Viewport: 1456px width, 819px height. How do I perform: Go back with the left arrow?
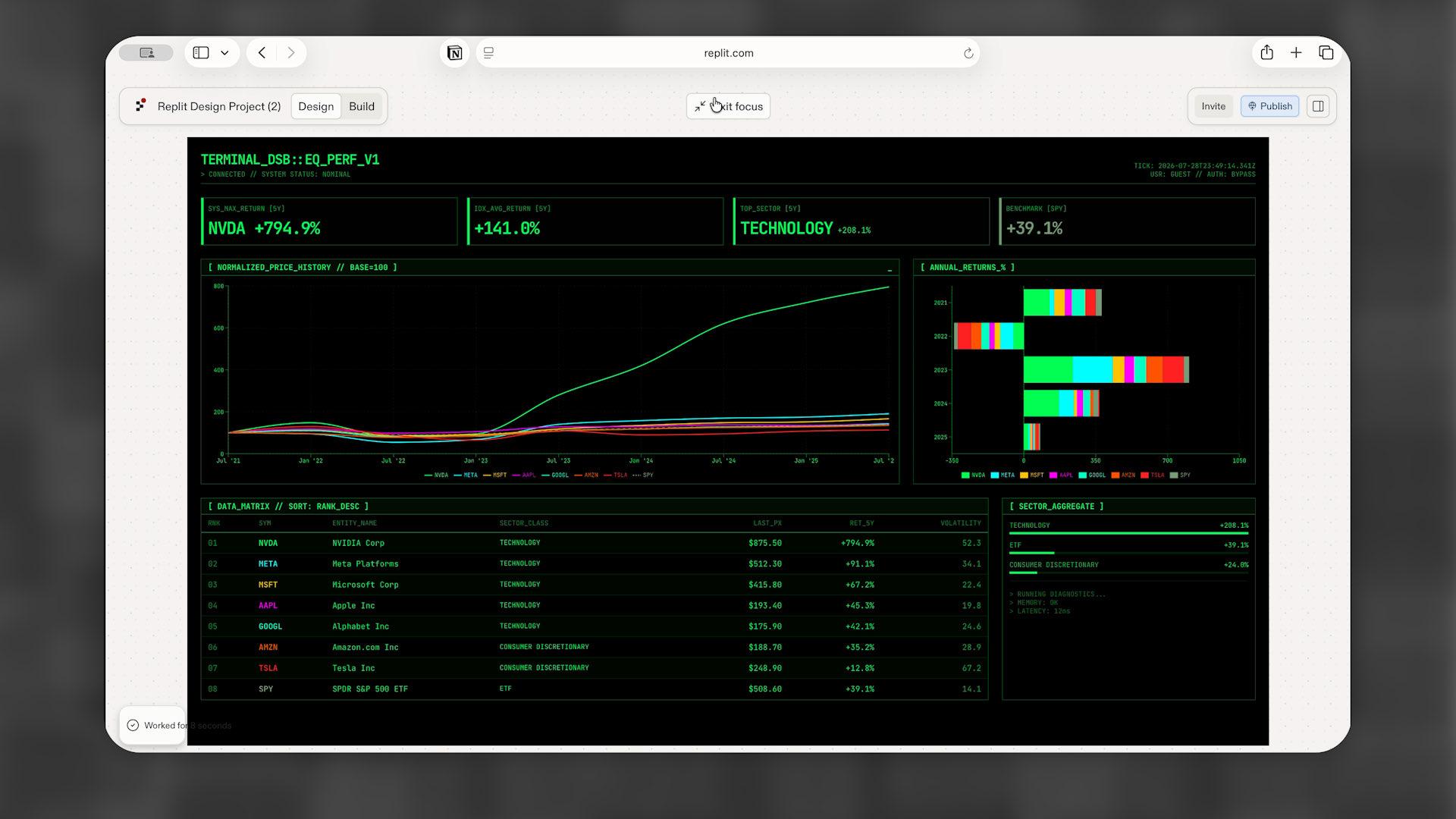click(x=262, y=53)
